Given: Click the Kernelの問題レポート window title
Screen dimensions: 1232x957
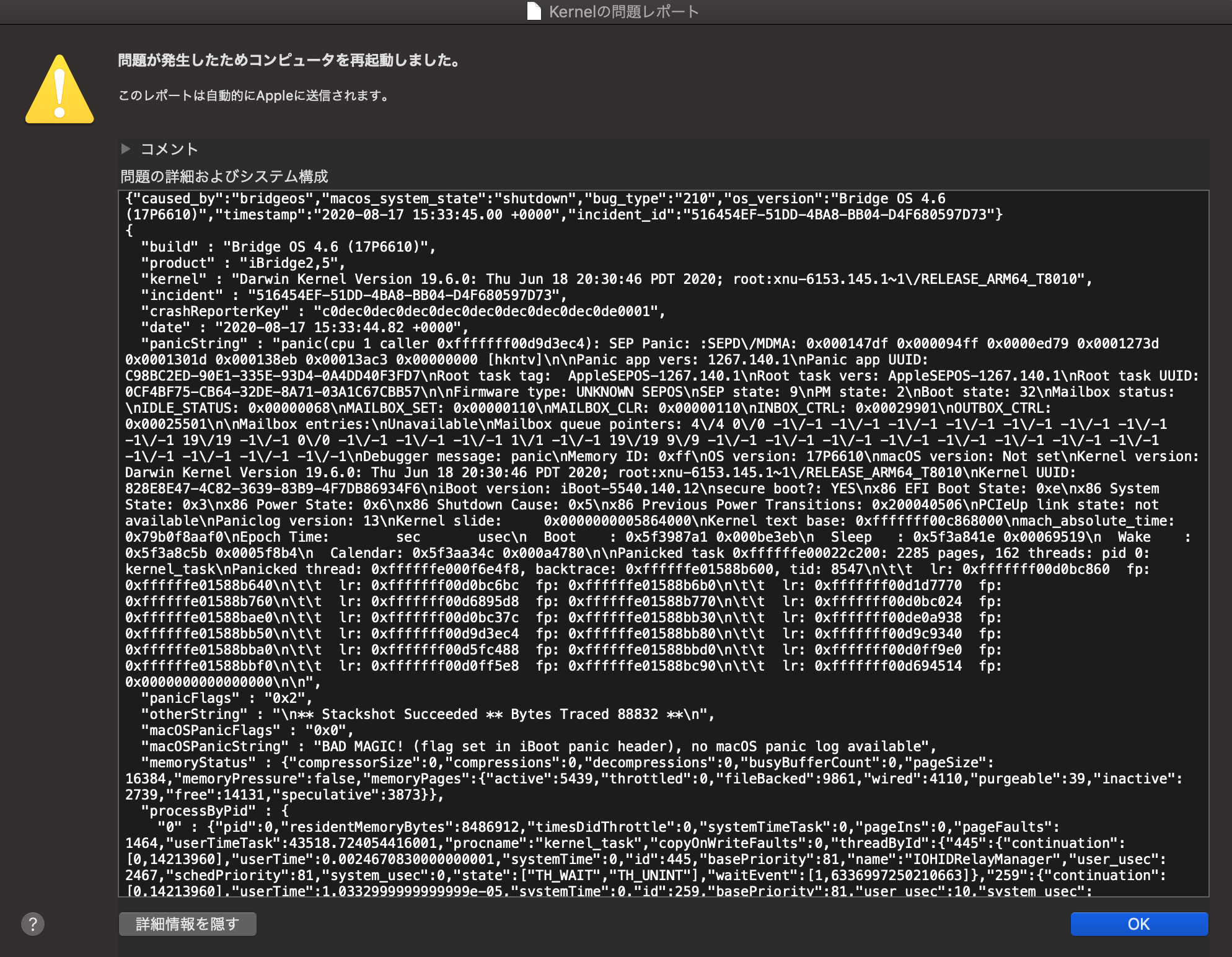Looking at the screenshot, I should coord(623,12).
